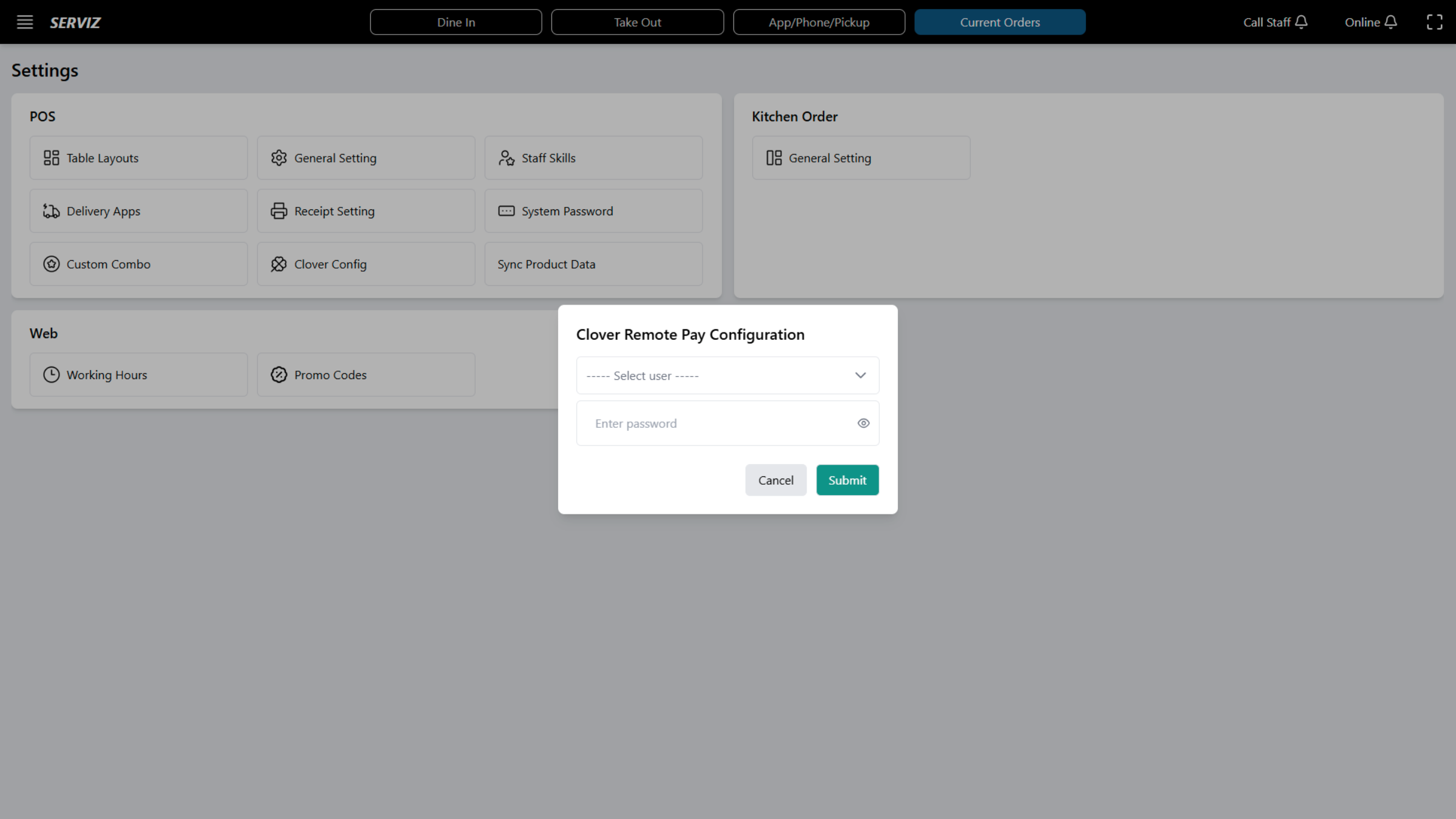Expand the user selection chevron
The height and width of the screenshot is (819, 1456).
(x=860, y=375)
